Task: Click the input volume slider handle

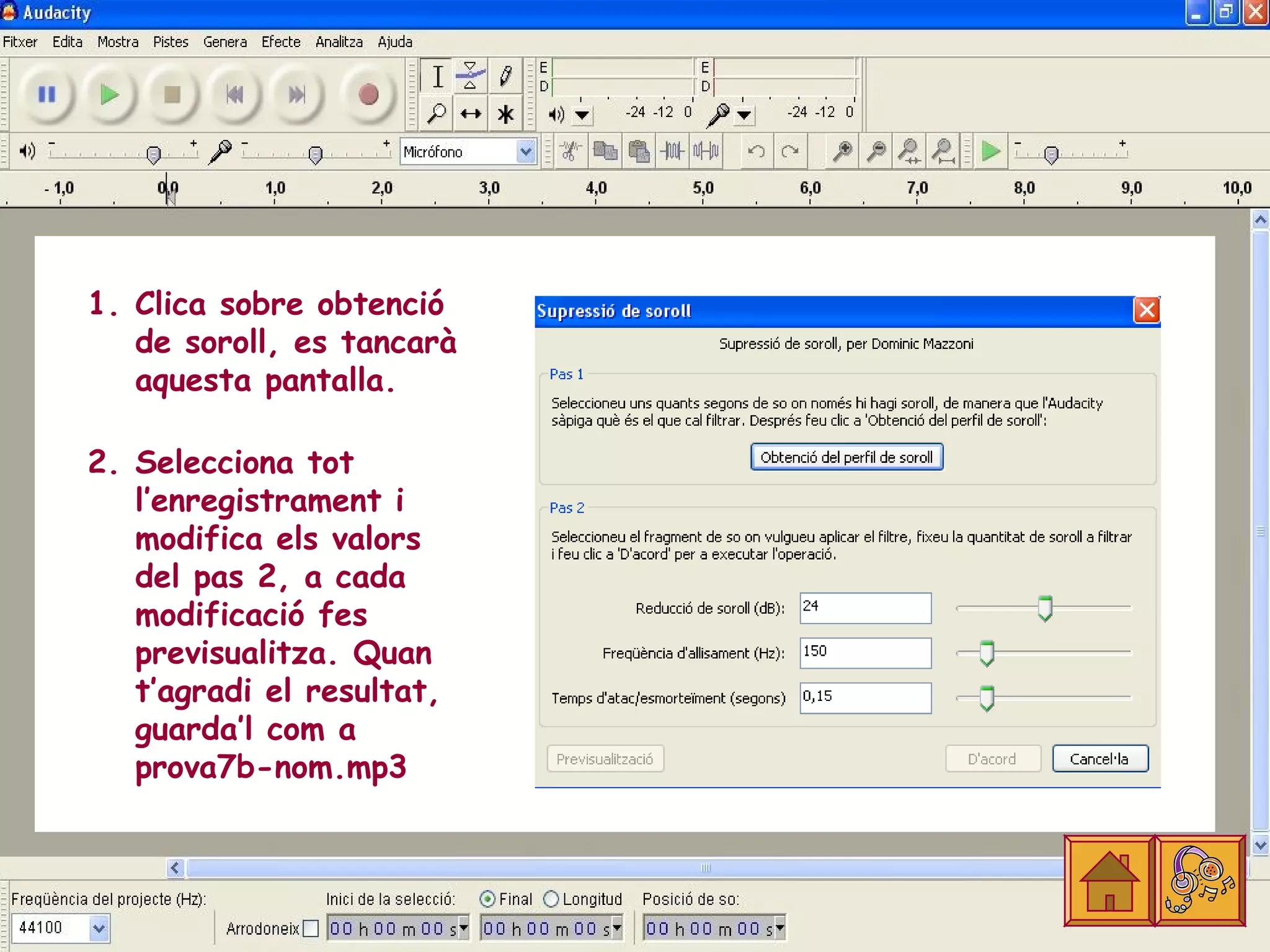Action: pyautogui.click(x=315, y=154)
